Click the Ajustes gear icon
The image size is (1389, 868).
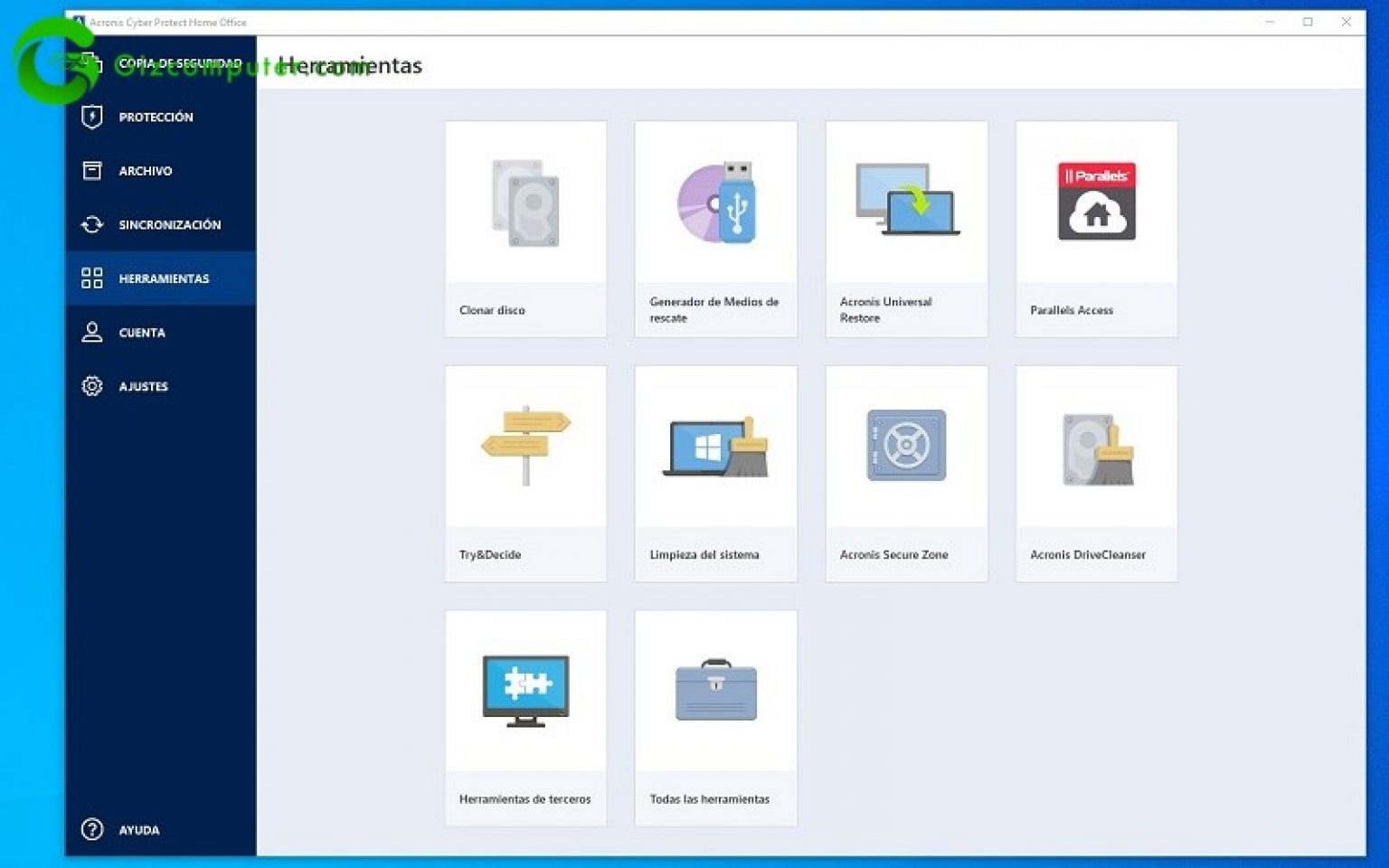(92, 386)
